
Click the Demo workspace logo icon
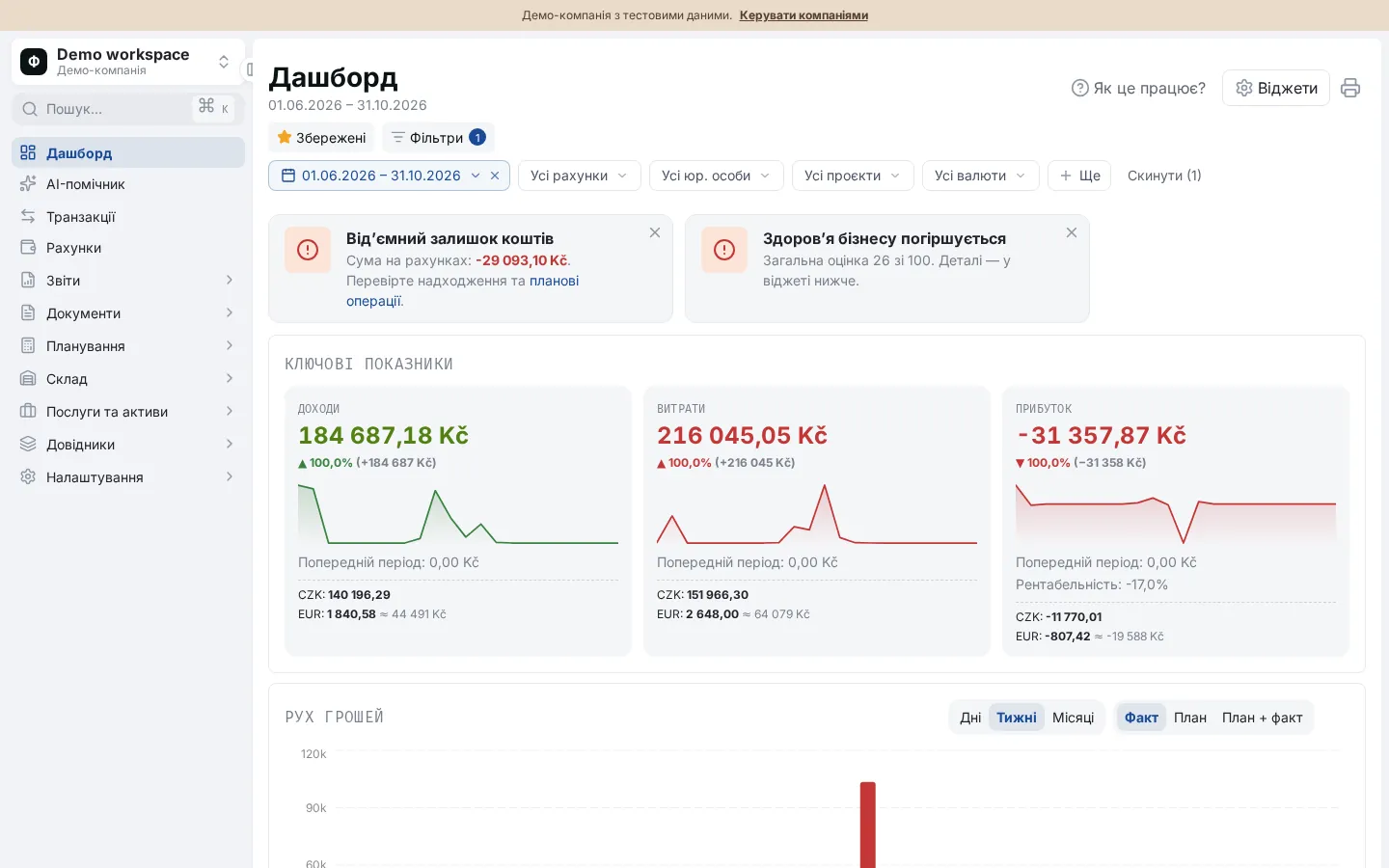coord(34,62)
